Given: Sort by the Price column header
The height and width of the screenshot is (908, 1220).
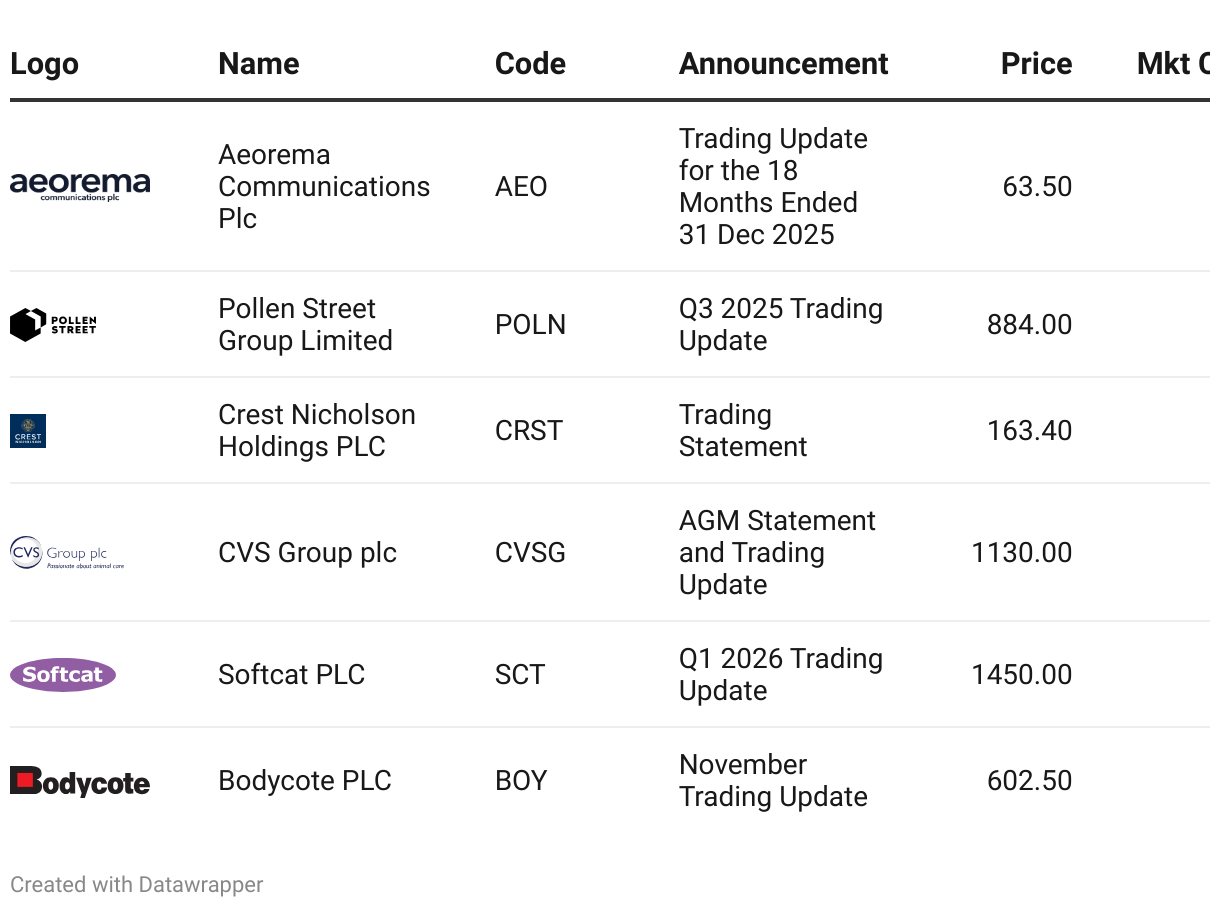Looking at the screenshot, I should point(1036,64).
